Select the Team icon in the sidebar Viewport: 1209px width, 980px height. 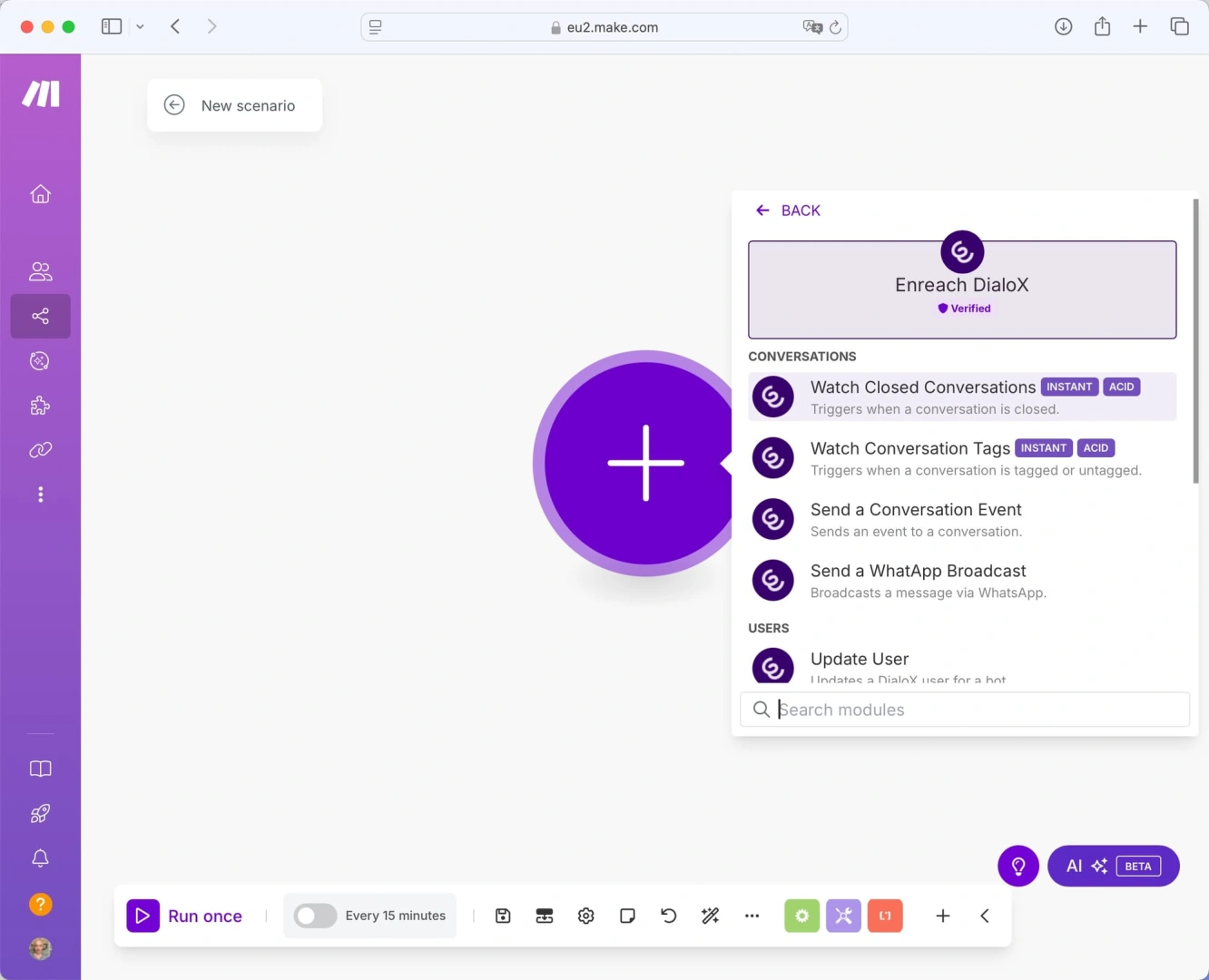(40, 270)
